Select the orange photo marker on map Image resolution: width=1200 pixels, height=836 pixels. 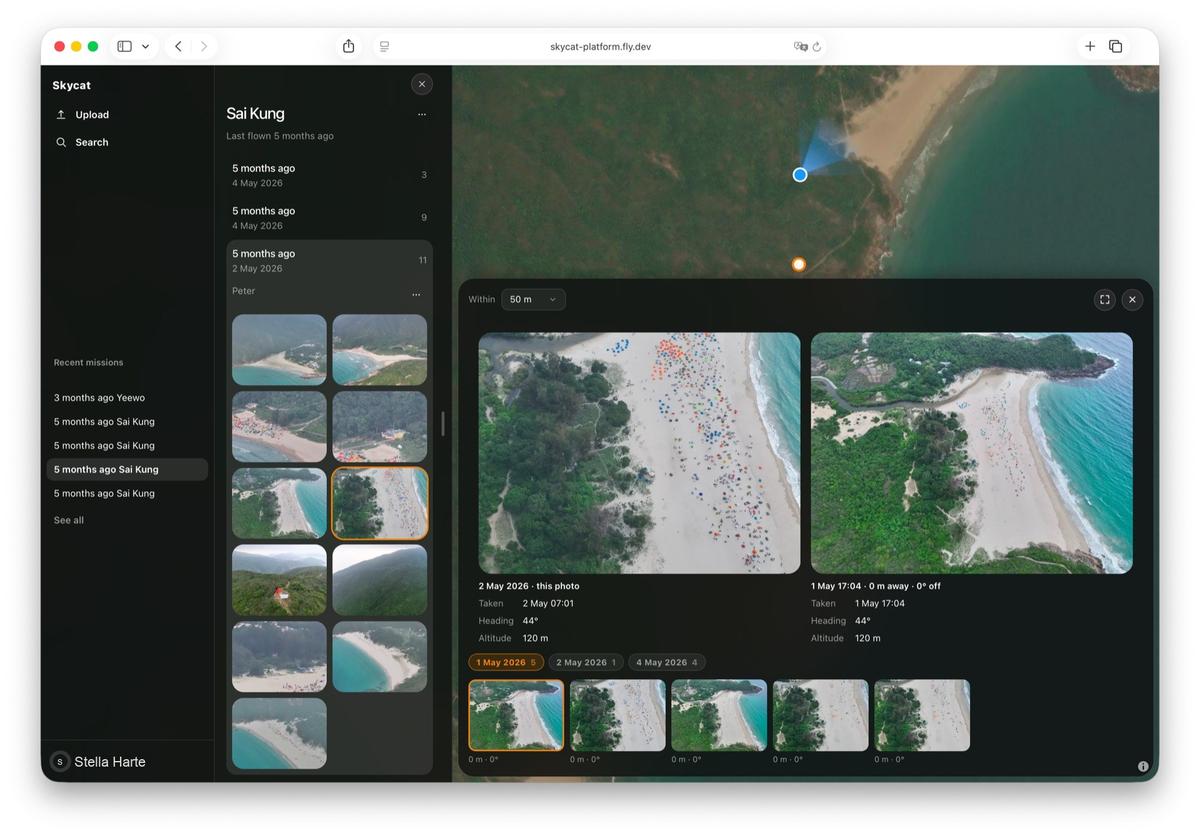pyautogui.click(x=798, y=265)
